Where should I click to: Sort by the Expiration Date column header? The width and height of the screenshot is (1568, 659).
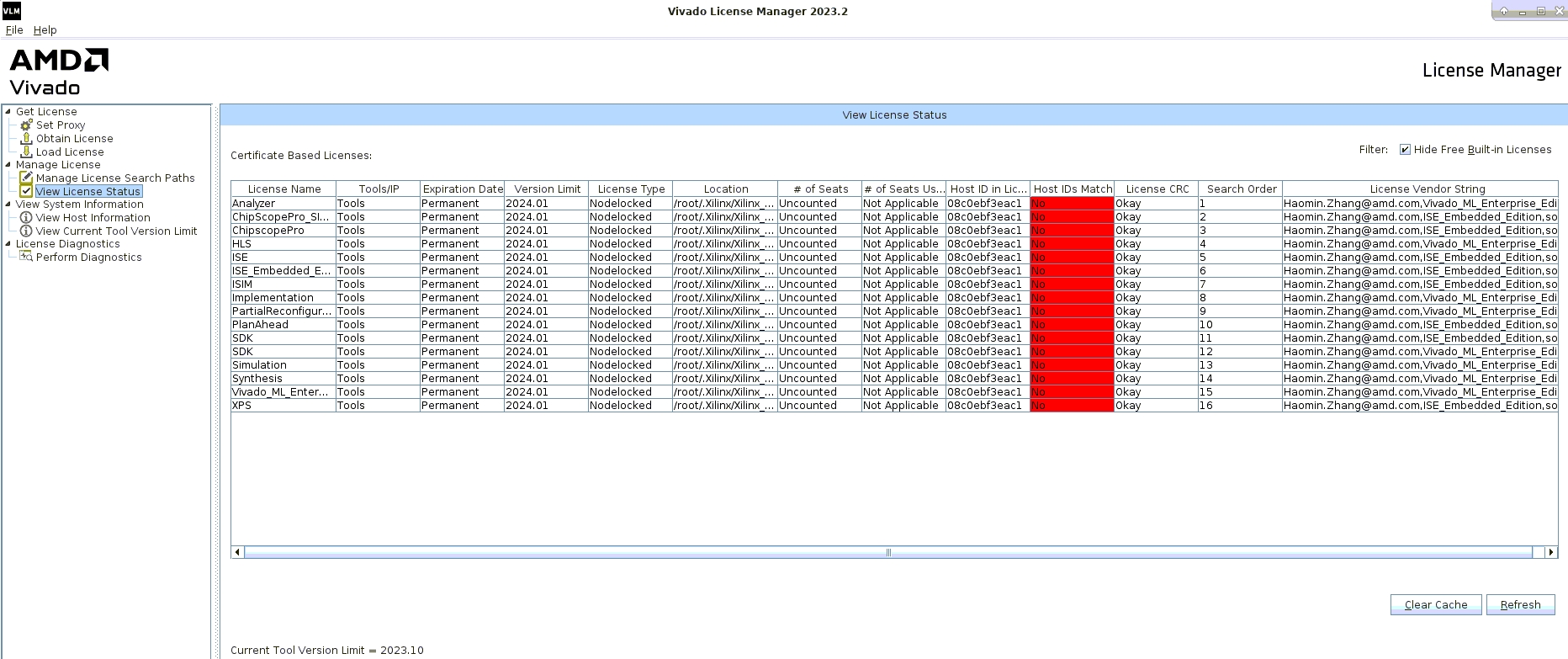coord(463,189)
